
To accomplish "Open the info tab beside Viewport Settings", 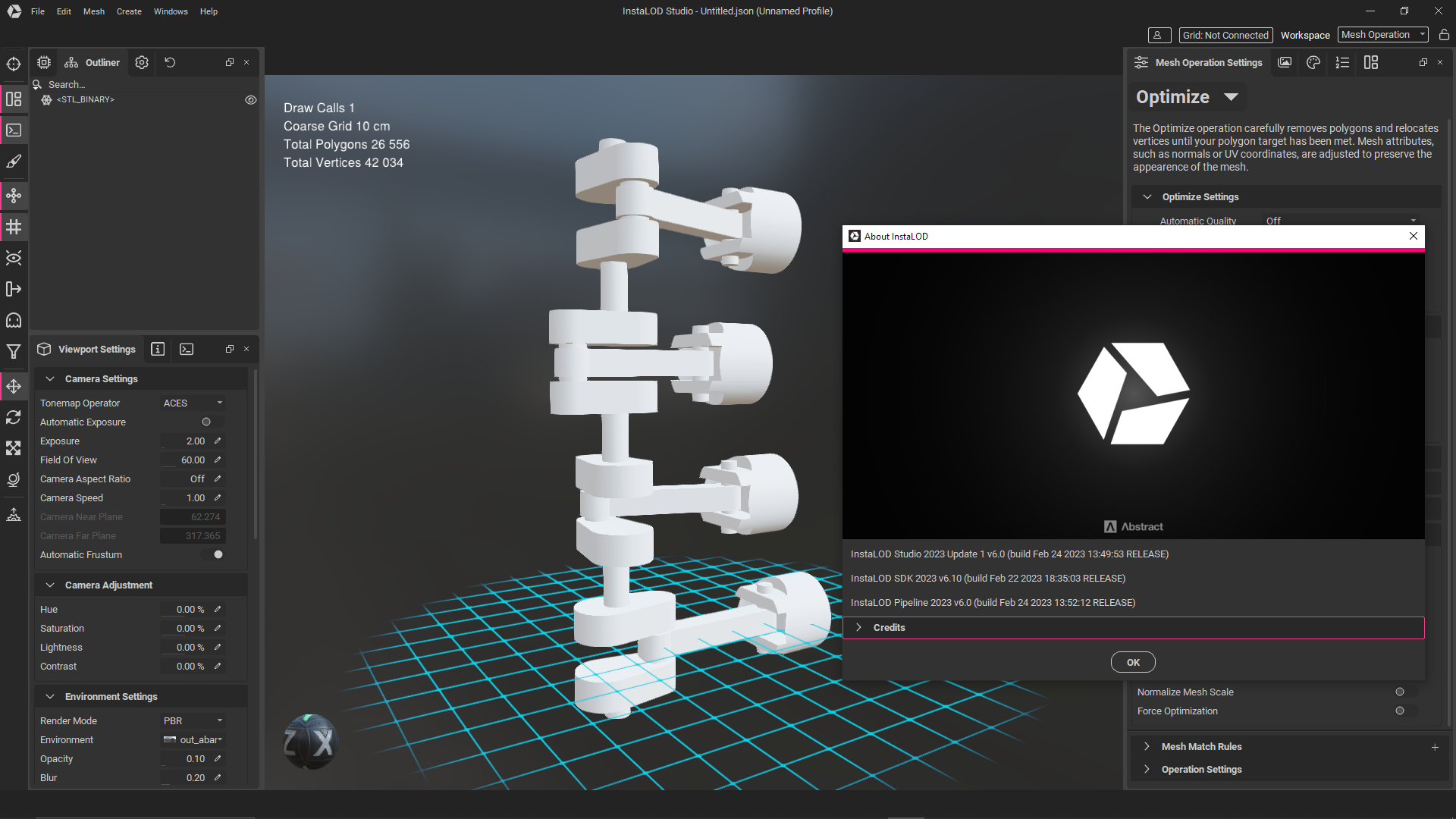I will tap(158, 349).
